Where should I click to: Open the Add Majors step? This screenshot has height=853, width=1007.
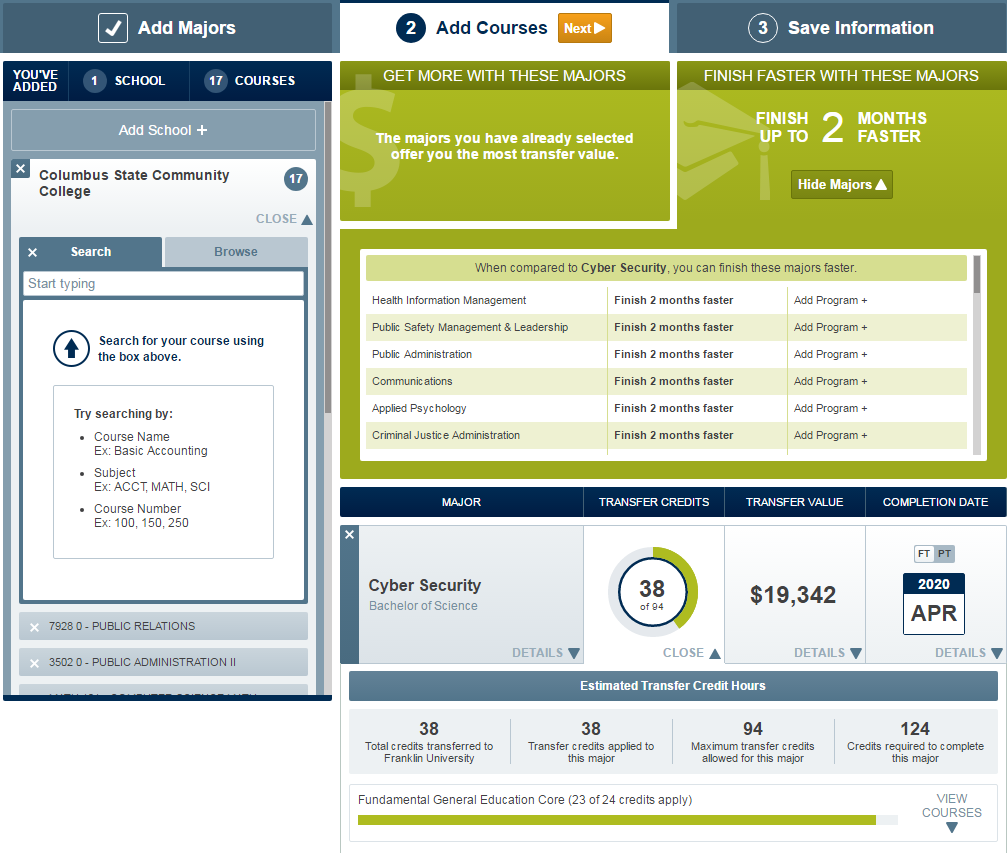coord(168,28)
